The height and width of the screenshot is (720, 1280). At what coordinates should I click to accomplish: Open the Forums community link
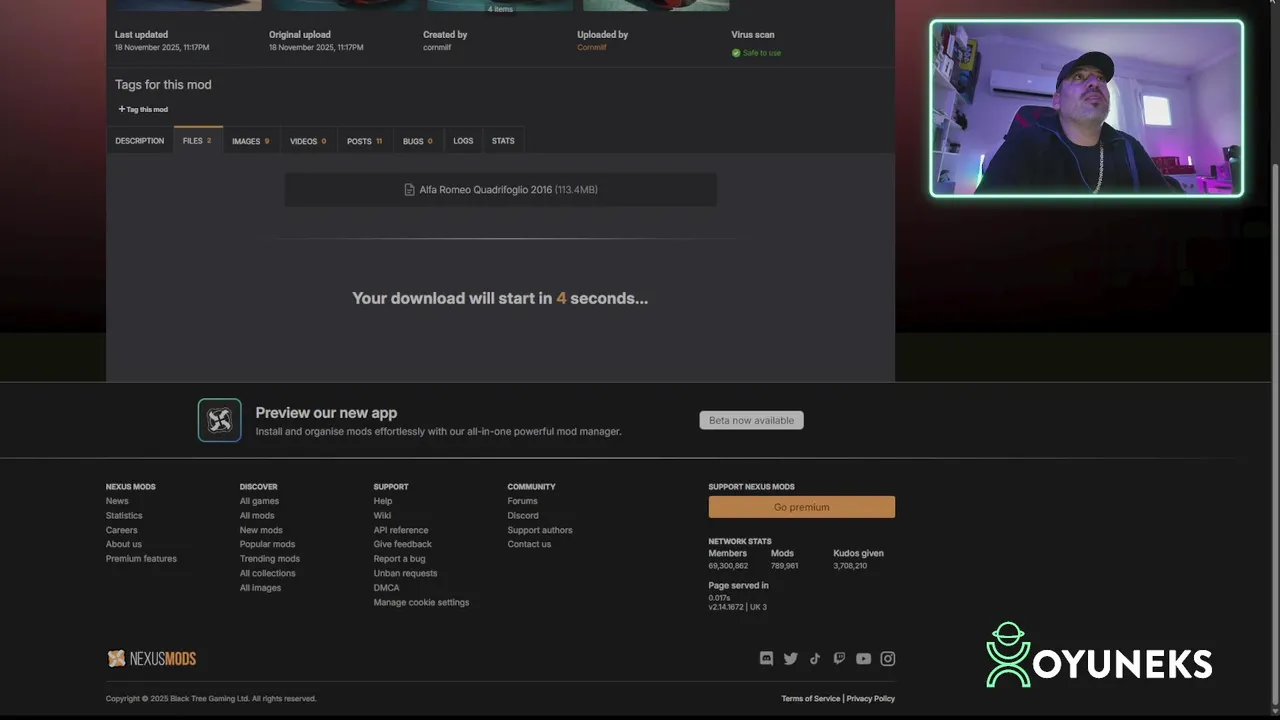(522, 501)
